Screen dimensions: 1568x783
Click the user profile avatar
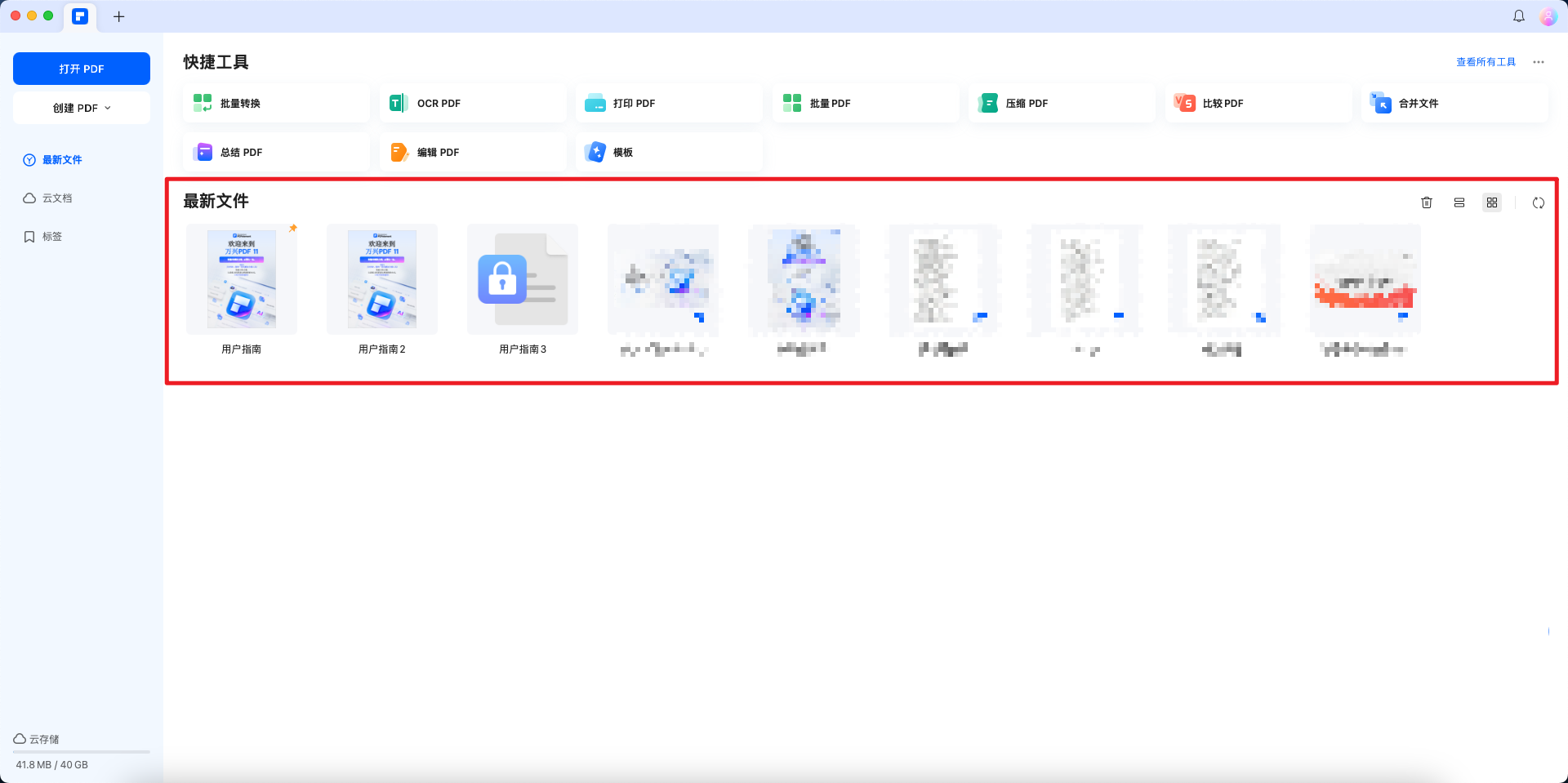point(1548,16)
